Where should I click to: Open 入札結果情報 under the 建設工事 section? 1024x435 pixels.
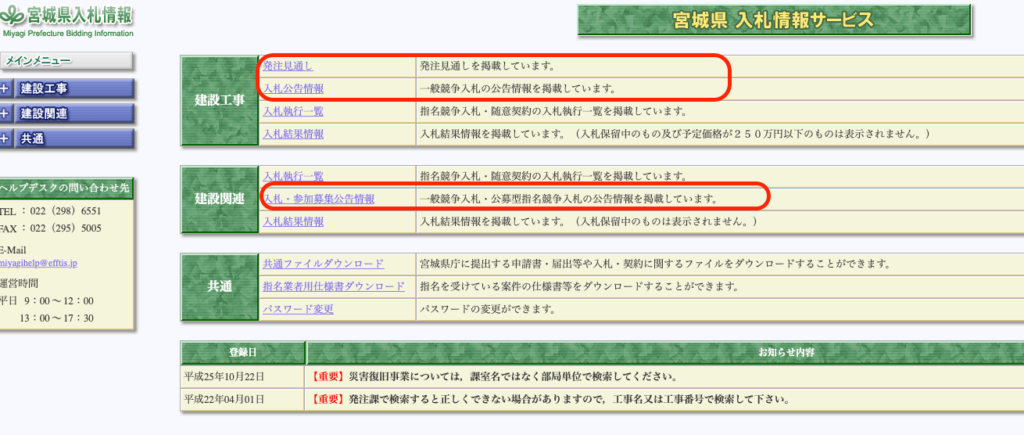point(292,134)
